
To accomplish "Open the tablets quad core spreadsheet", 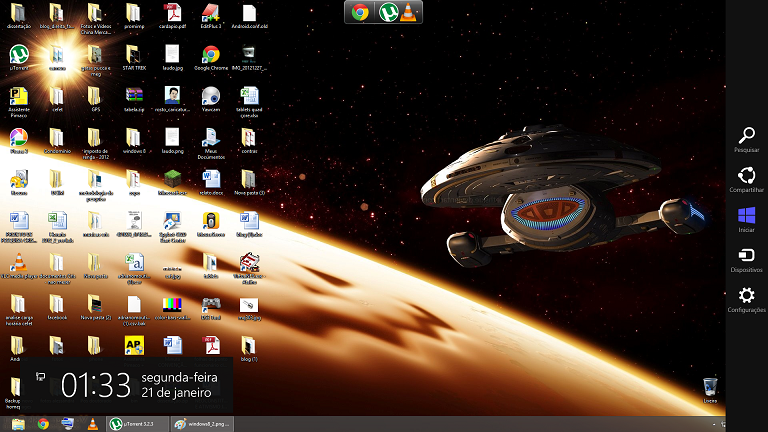I will (x=249, y=102).
